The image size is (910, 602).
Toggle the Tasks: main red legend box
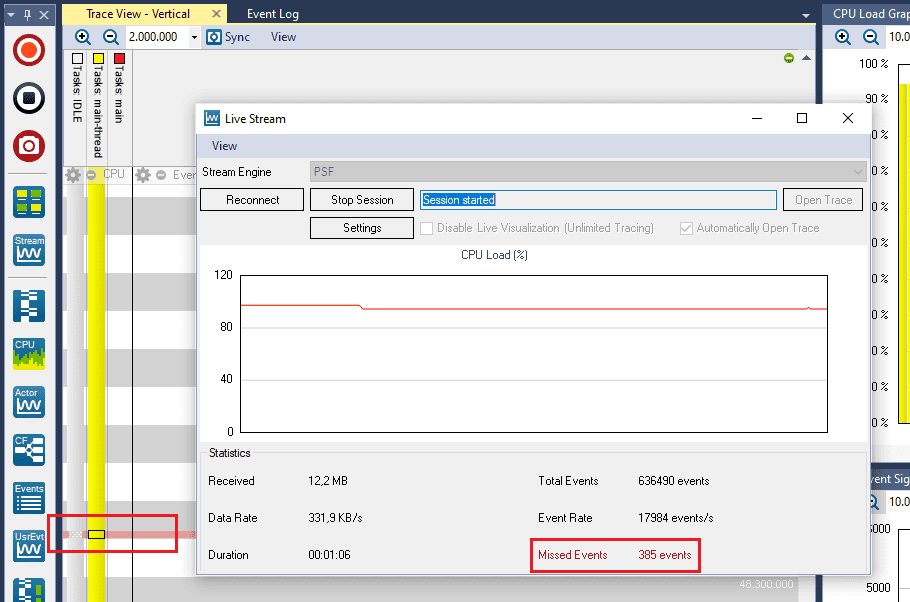pos(119,59)
